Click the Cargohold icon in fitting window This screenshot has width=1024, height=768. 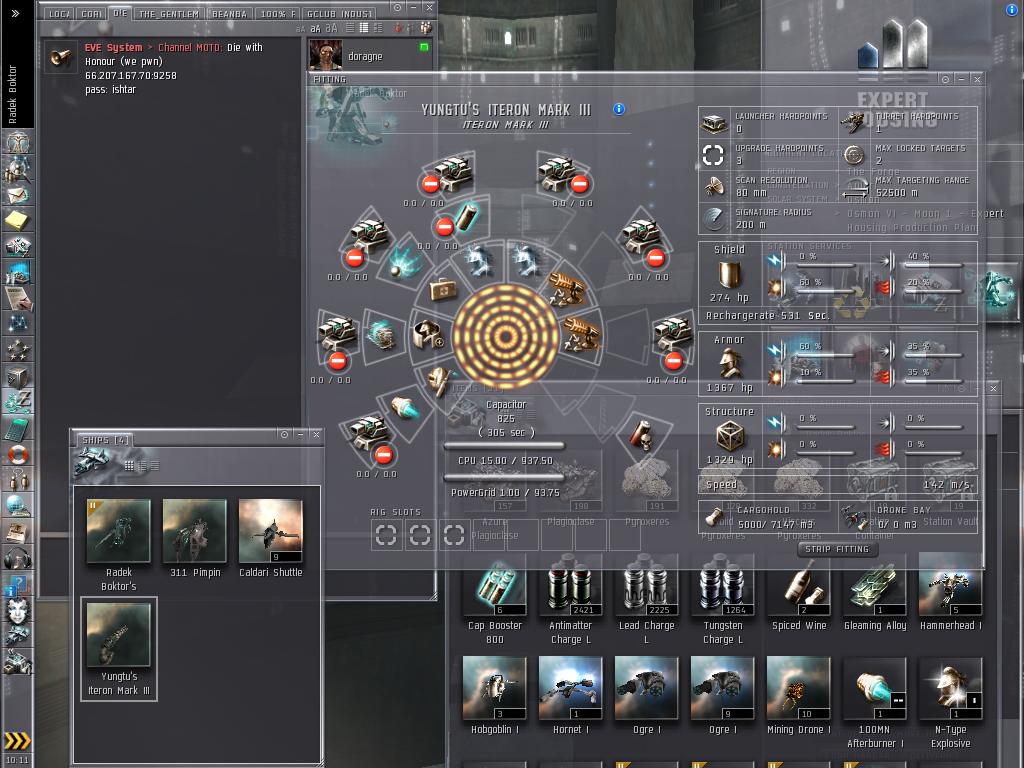(x=715, y=517)
